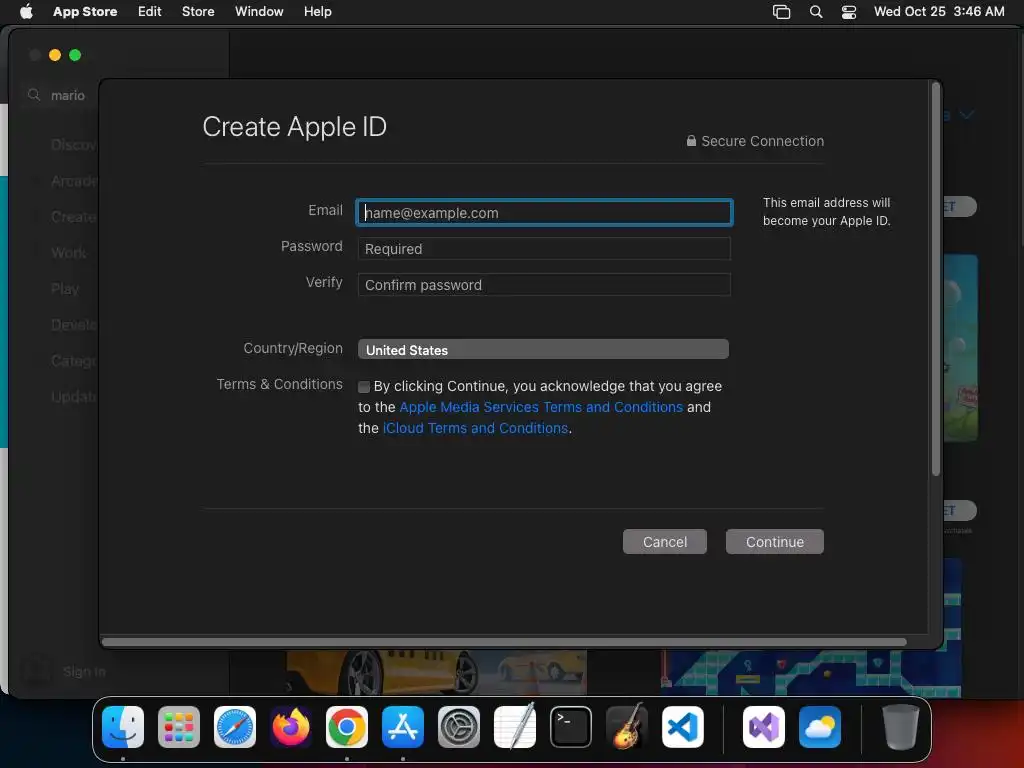
Task: Open the Country/Region United States dropdown
Action: click(x=543, y=349)
